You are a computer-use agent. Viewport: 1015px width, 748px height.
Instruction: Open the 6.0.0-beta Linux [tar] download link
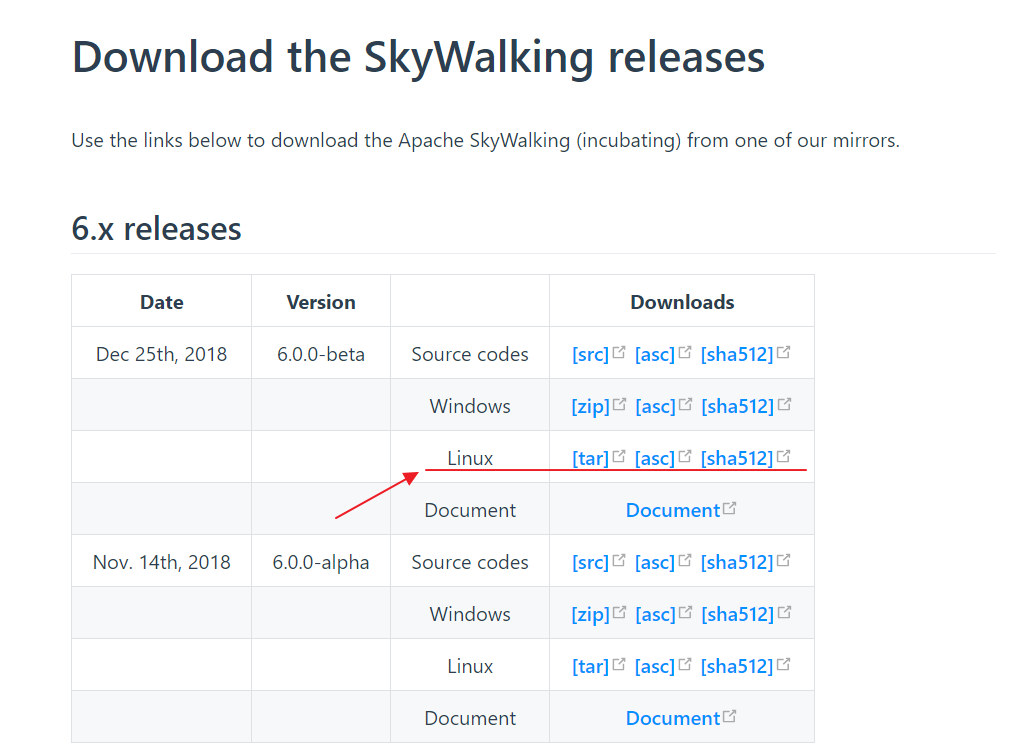590,458
